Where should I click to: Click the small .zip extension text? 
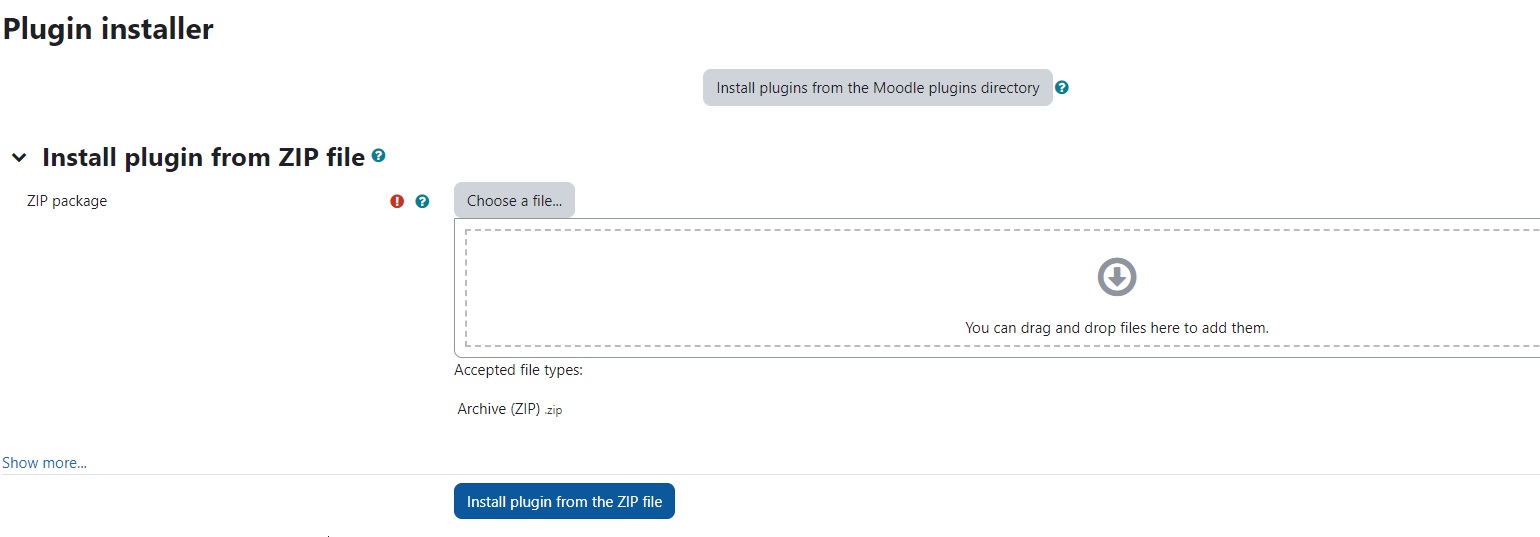[553, 410]
